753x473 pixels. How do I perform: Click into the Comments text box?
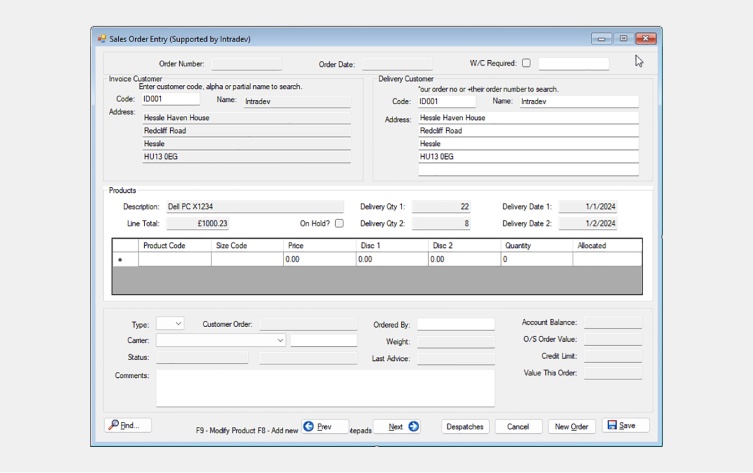(325, 388)
